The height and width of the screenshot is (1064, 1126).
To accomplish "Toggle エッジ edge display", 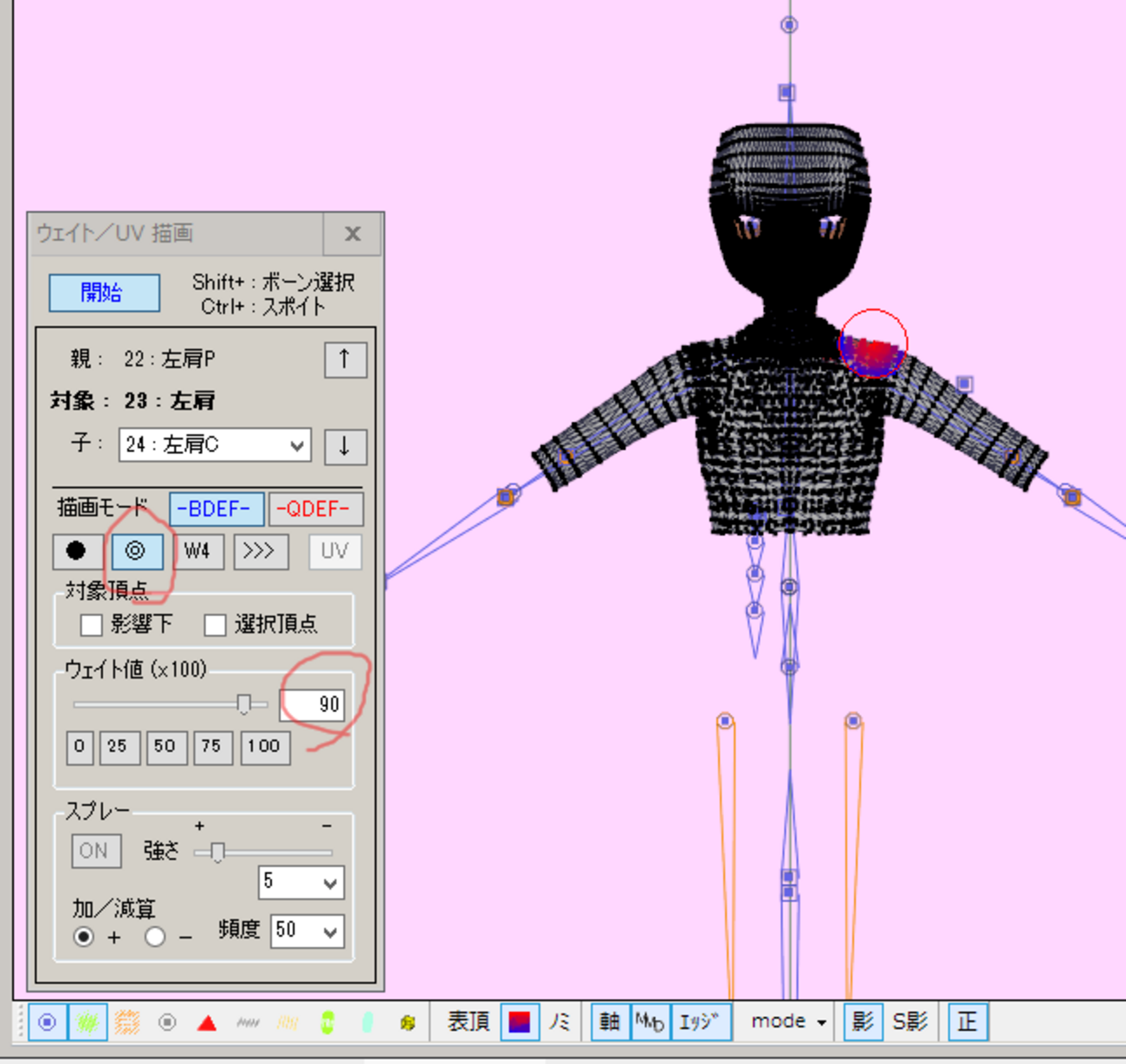I will 700,1022.
